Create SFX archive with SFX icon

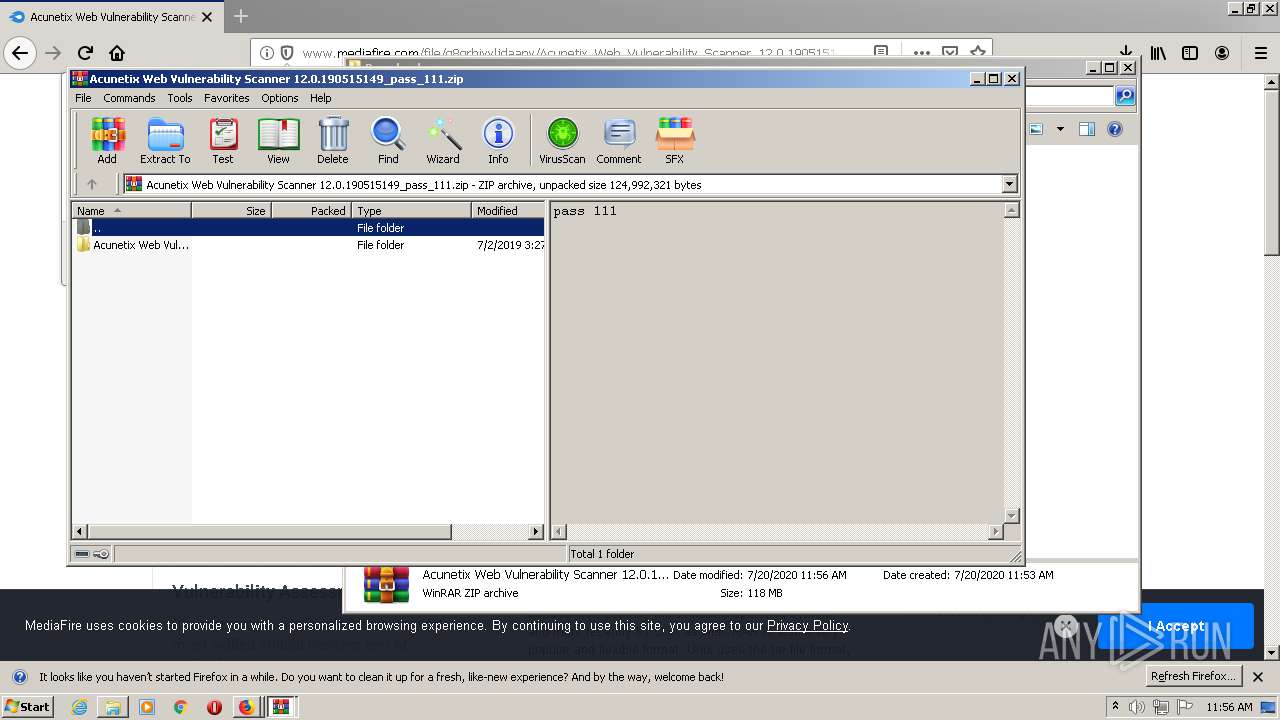coord(675,140)
